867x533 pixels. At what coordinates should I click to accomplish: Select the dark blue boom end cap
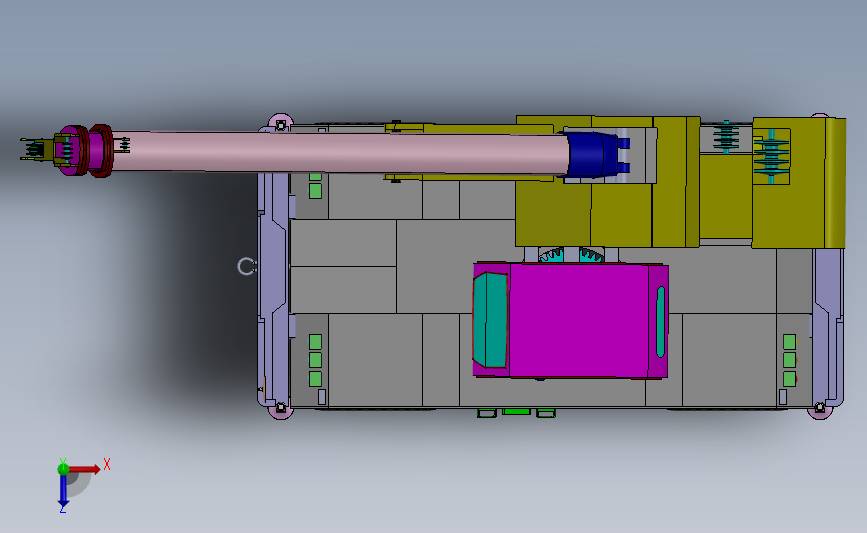593,154
